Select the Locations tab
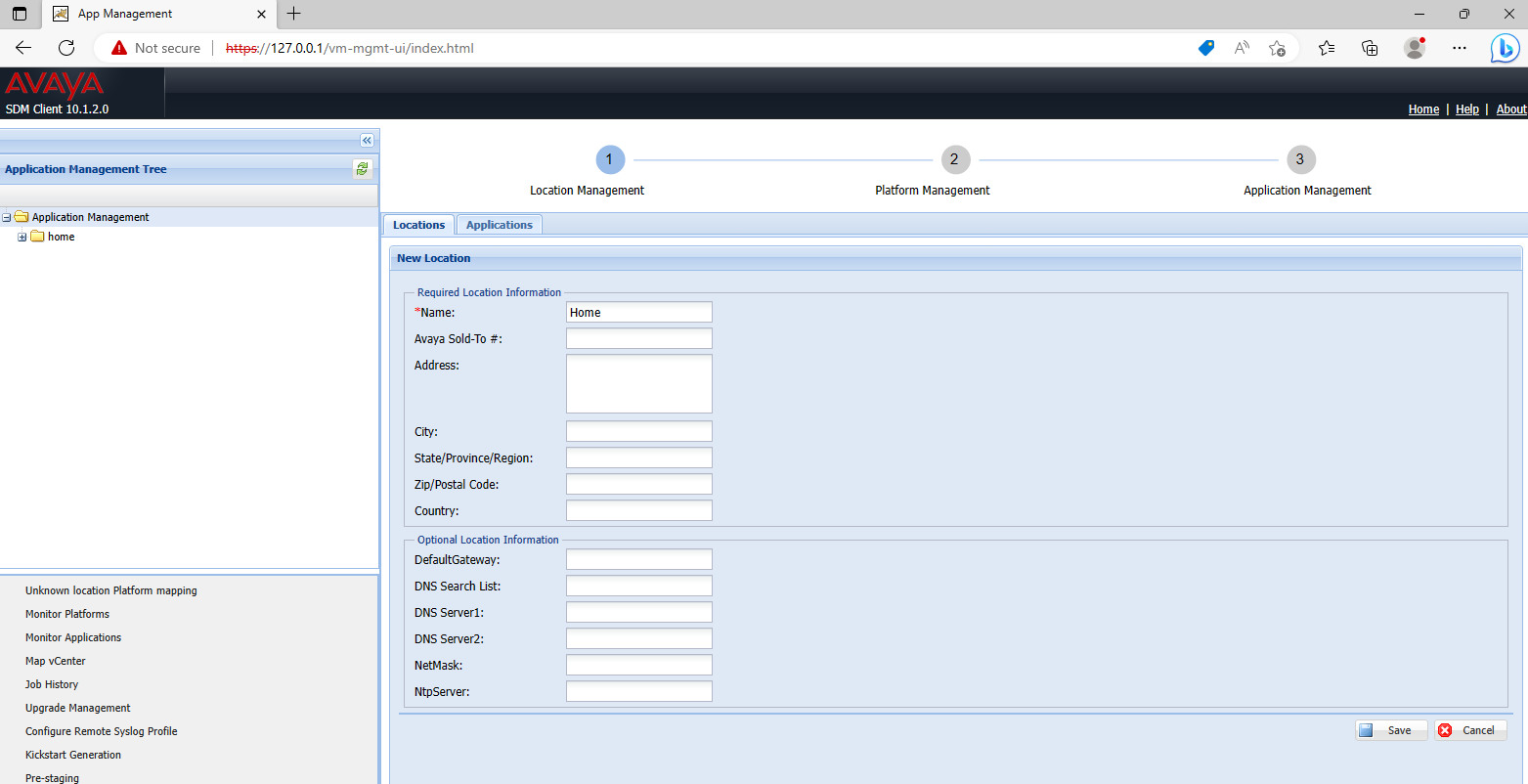 pyautogui.click(x=418, y=225)
